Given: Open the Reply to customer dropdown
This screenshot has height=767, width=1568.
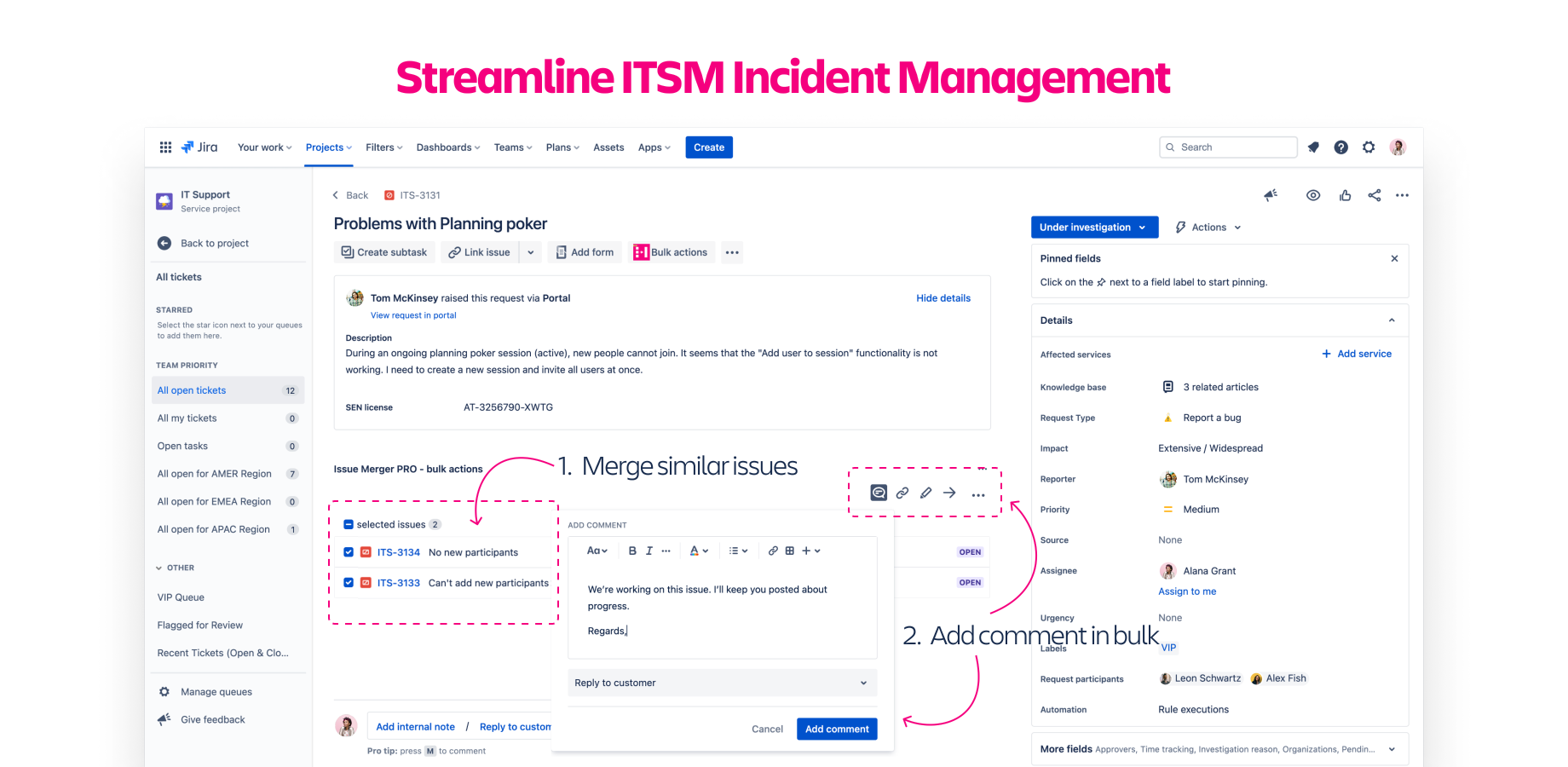Looking at the screenshot, I should (x=723, y=683).
